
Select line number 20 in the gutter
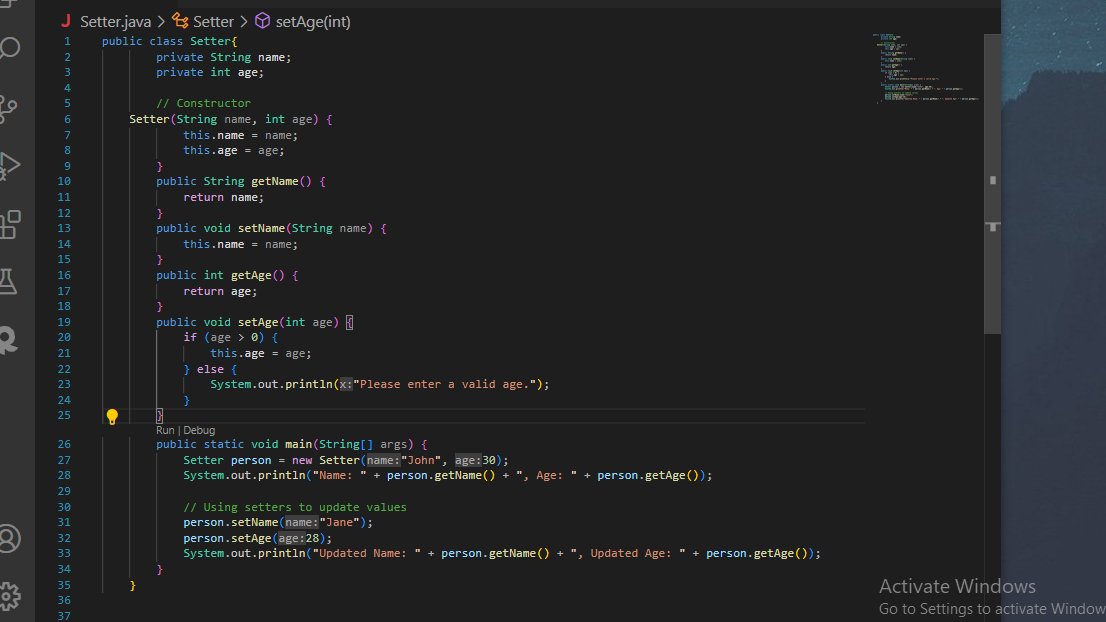coord(63,337)
